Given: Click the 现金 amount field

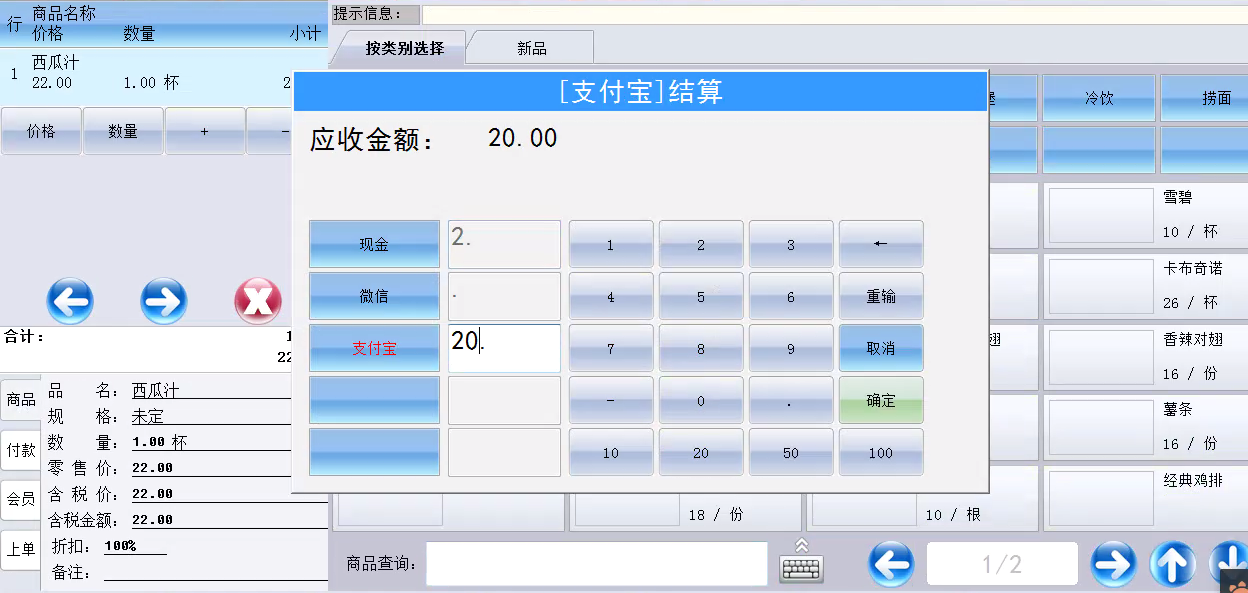Looking at the screenshot, I should (x=504, y=244).
